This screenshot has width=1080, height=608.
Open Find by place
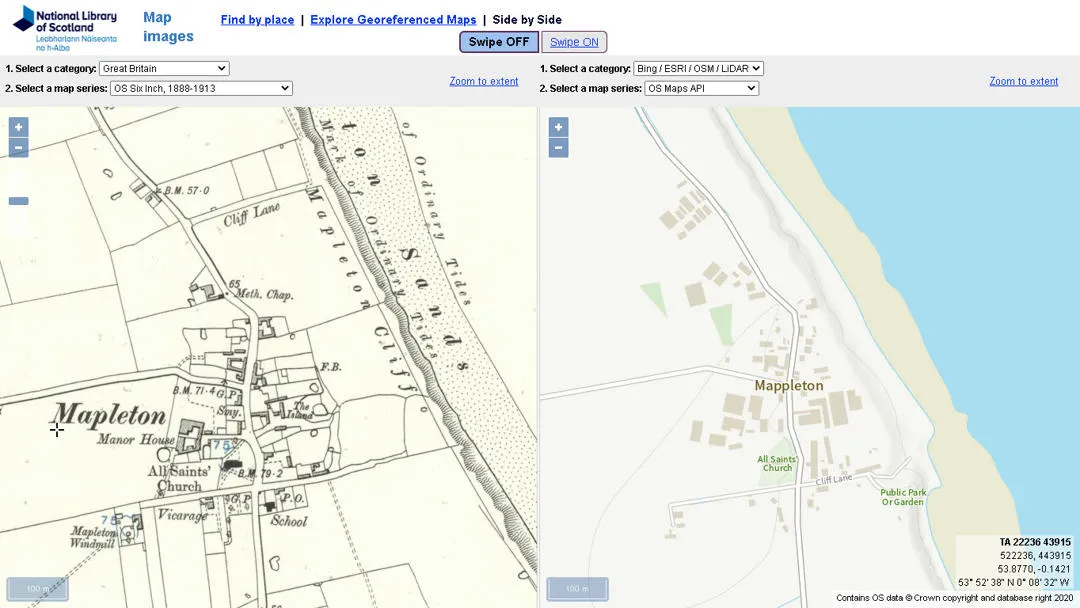[x=257, y=19]
